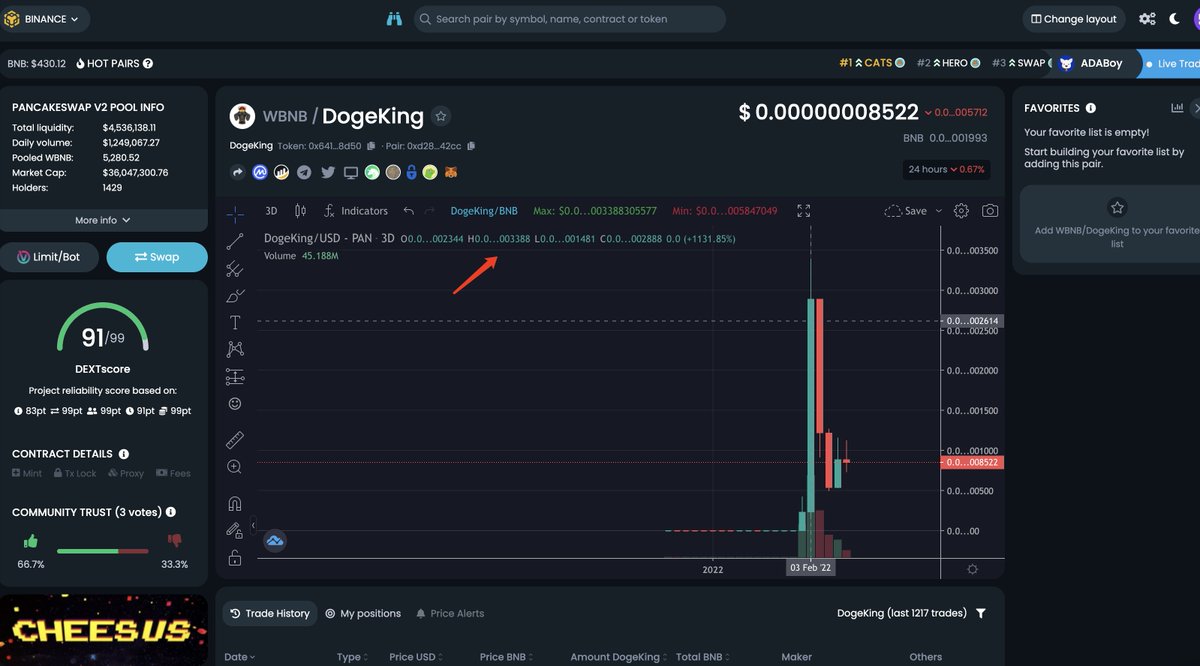Click the Change layout button
1200x666 pixels.
1074,19
